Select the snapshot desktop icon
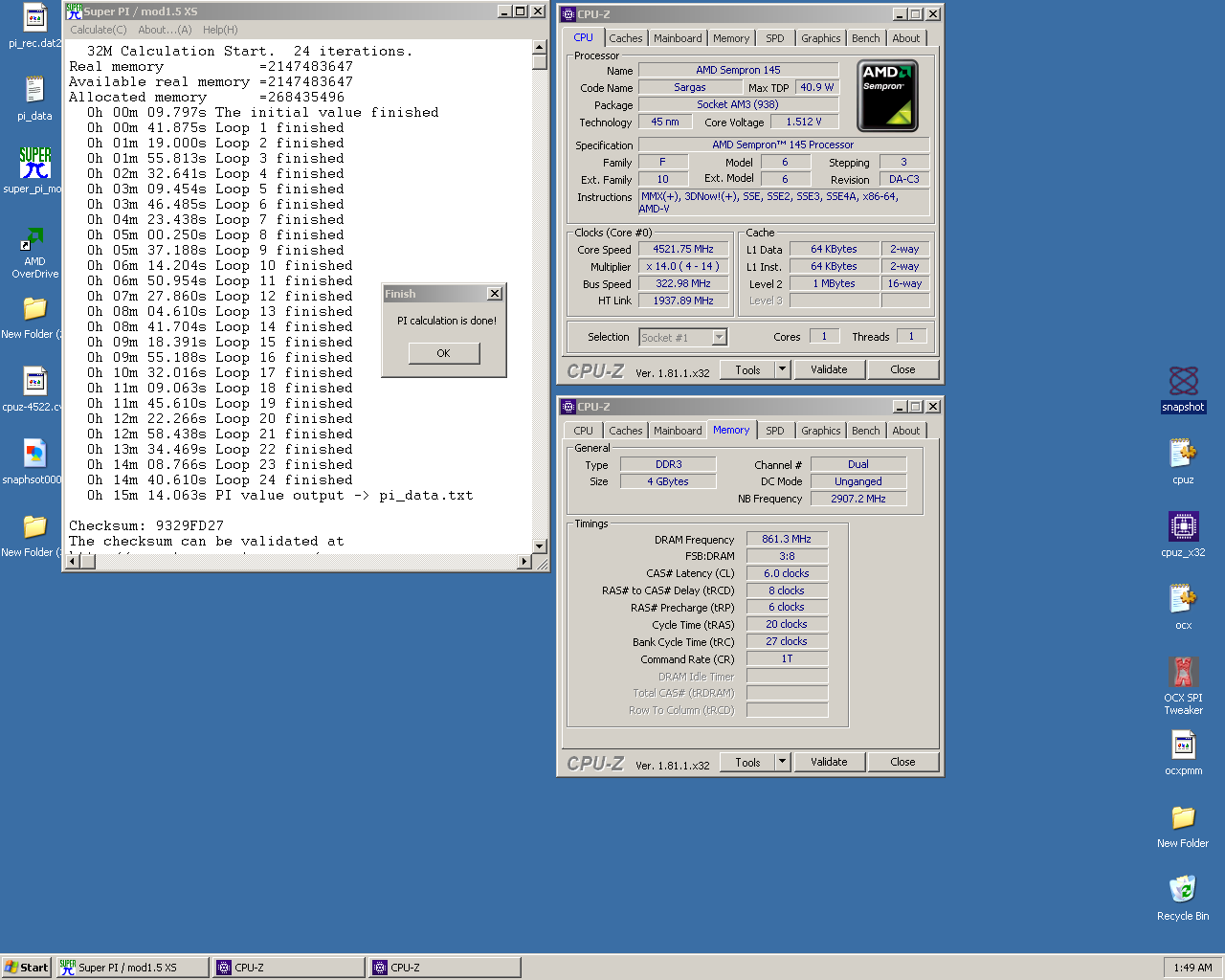Viewport: 1225px width, 980px height. tap(1183, 381)
